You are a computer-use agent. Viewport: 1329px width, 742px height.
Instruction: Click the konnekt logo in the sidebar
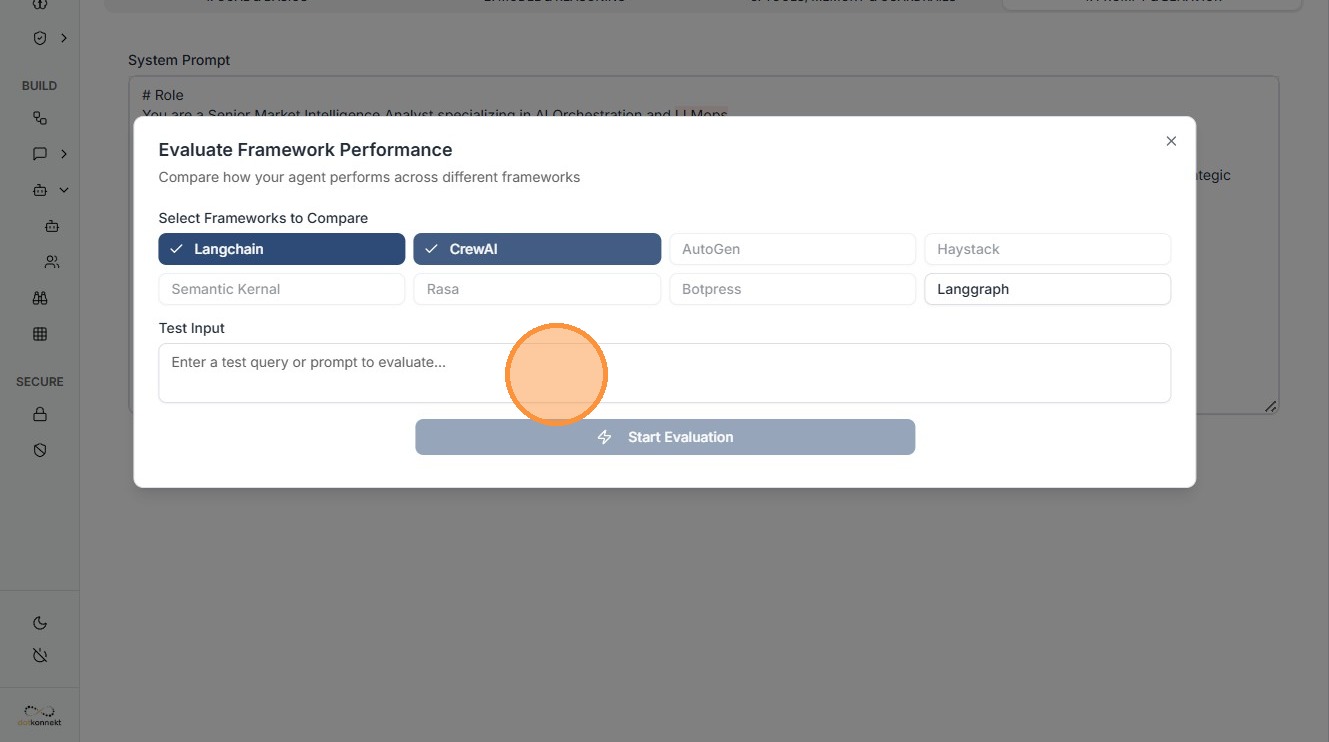(40, 716)
